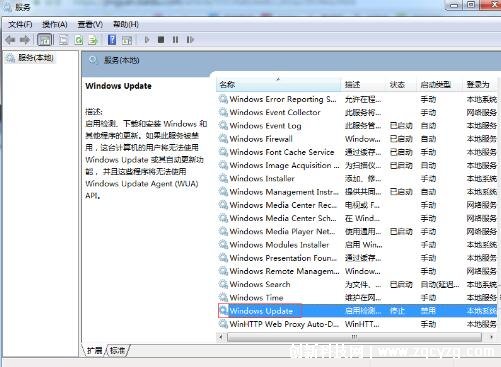The height and width of the screenshot is (367, 501).
Task: Open the Properties toolbar icon
Action: (64, 40)
